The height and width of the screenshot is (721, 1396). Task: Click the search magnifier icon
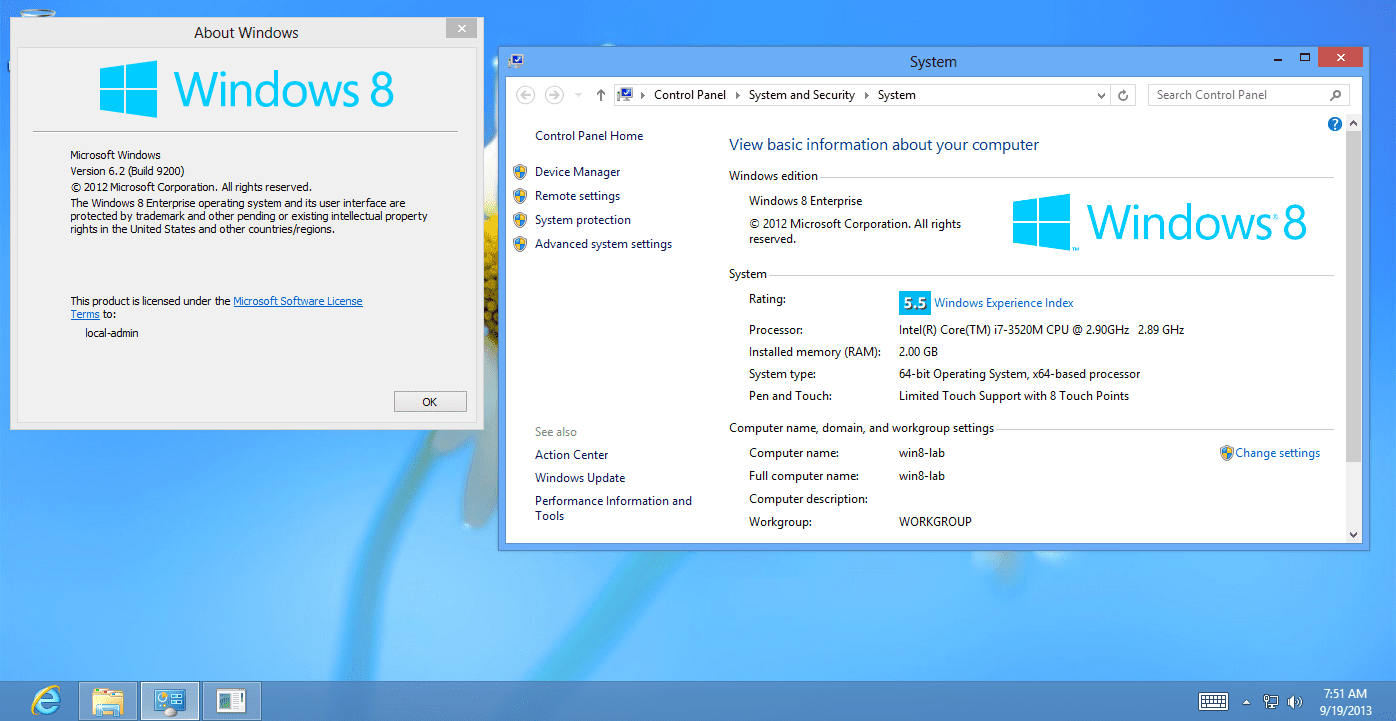[x=1336, y=95]
